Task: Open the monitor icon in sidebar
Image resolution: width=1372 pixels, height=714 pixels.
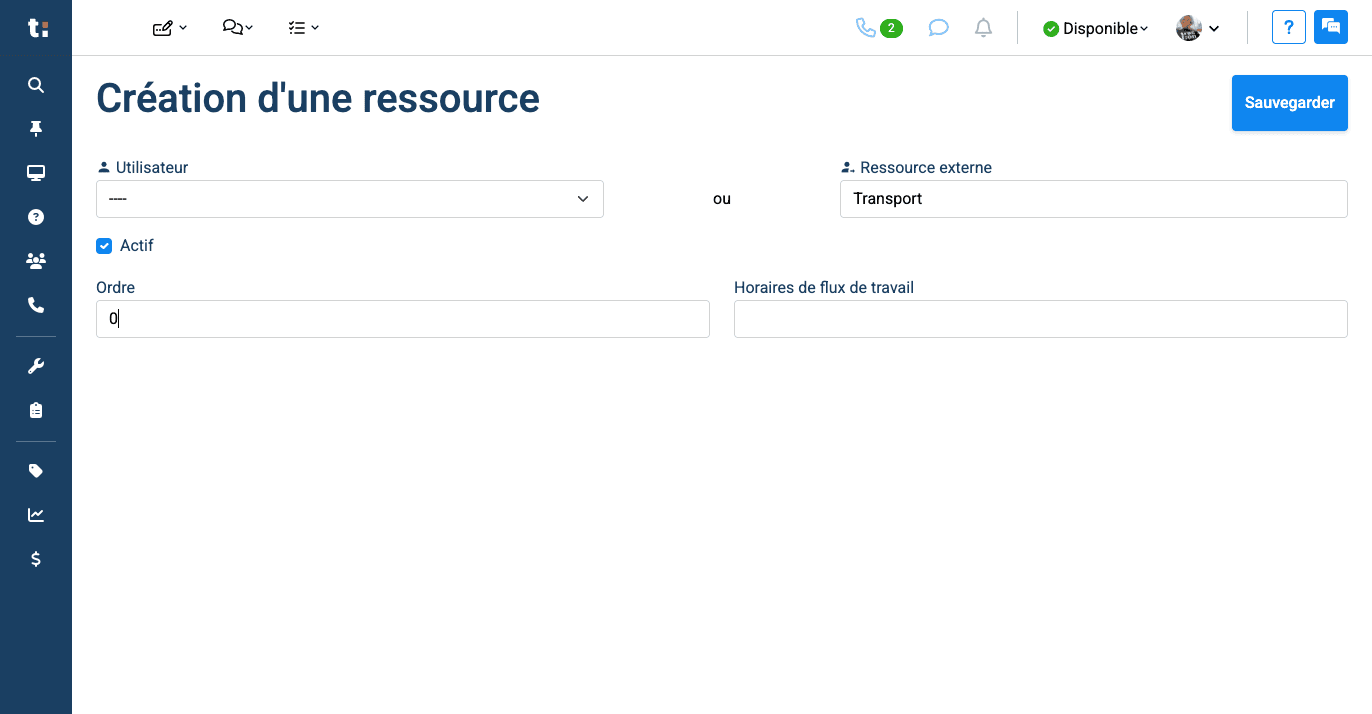Action: click(x=36, y=173)
